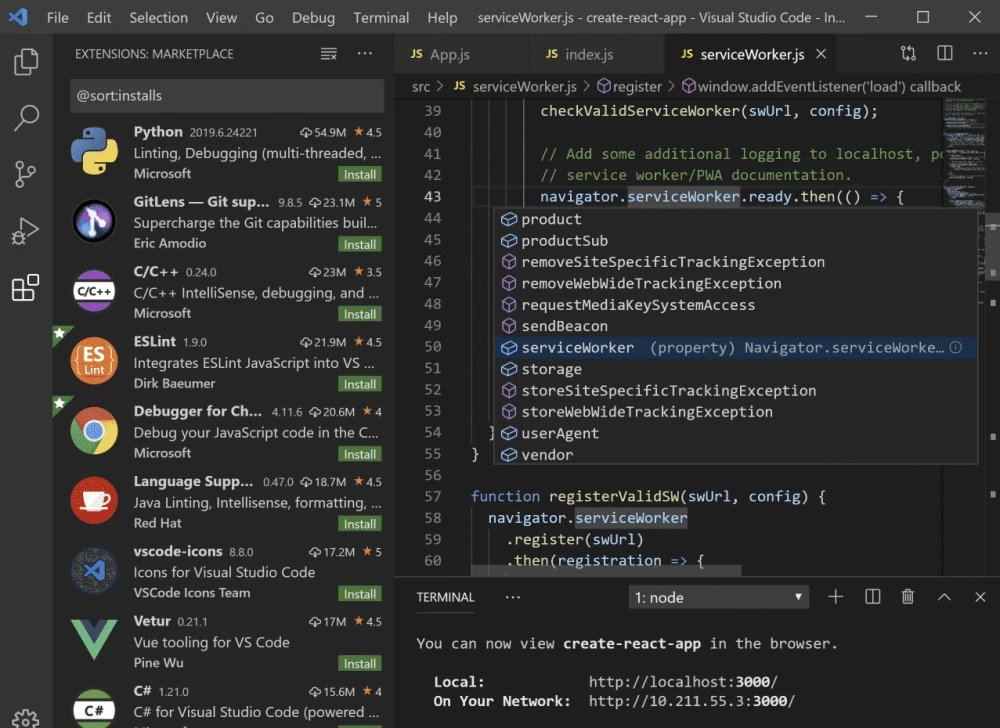Install Debugger for Chrome extension

[360, 454]
